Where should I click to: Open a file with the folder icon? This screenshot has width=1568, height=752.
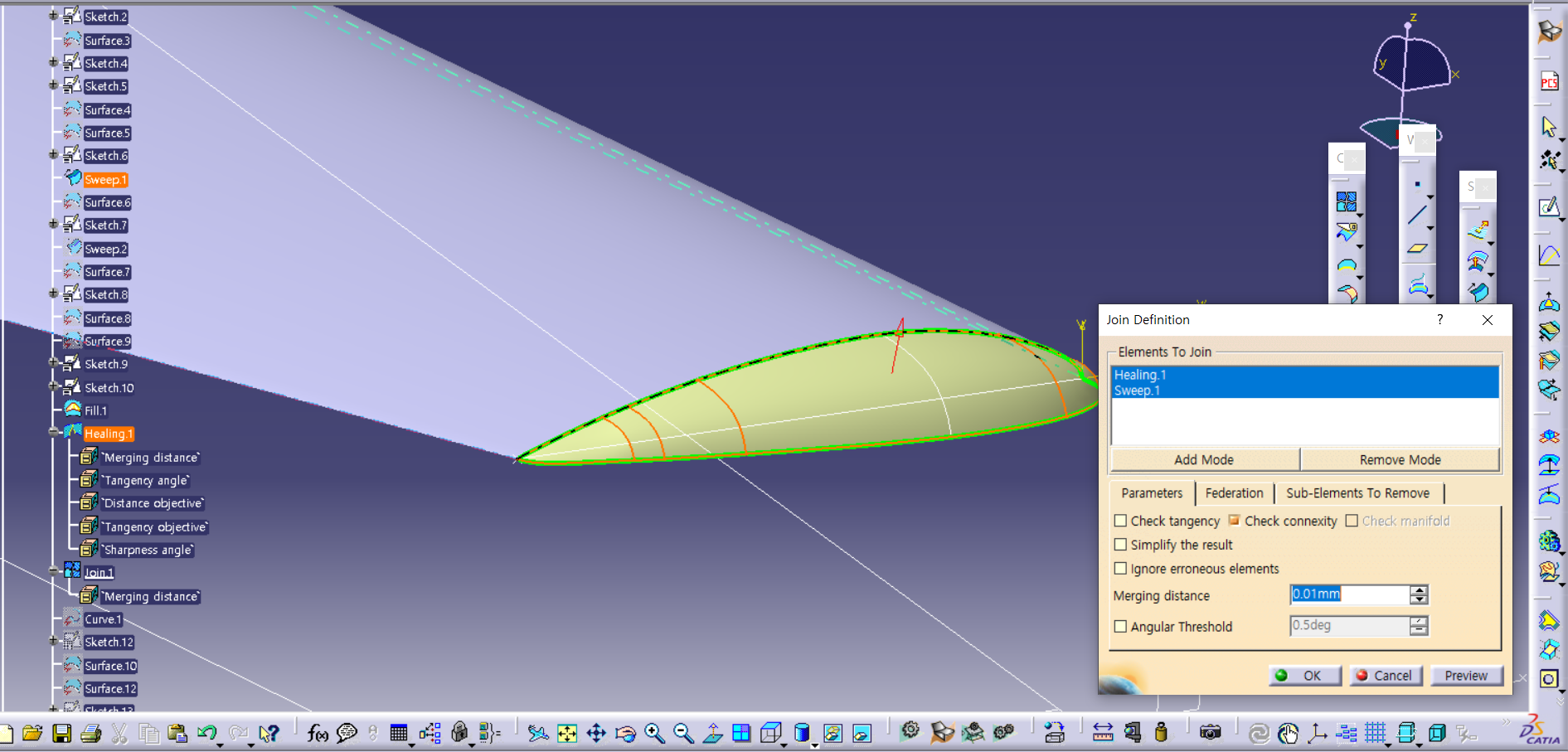tap(32, 733)
